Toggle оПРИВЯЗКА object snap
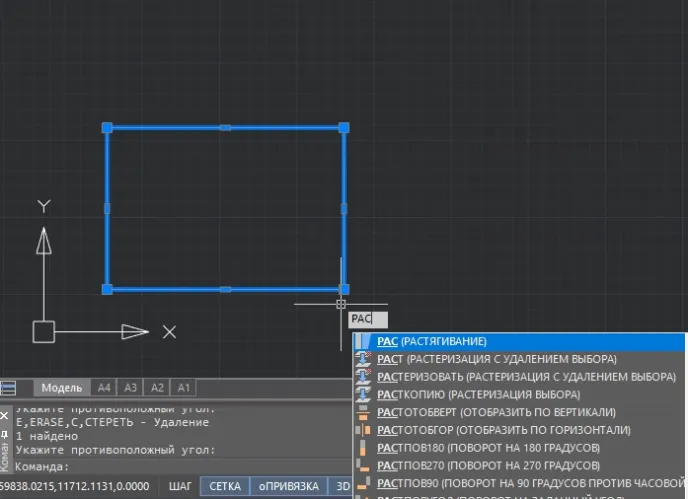The width and height of the screenshot is (688, 499). [x=289, y=487]
